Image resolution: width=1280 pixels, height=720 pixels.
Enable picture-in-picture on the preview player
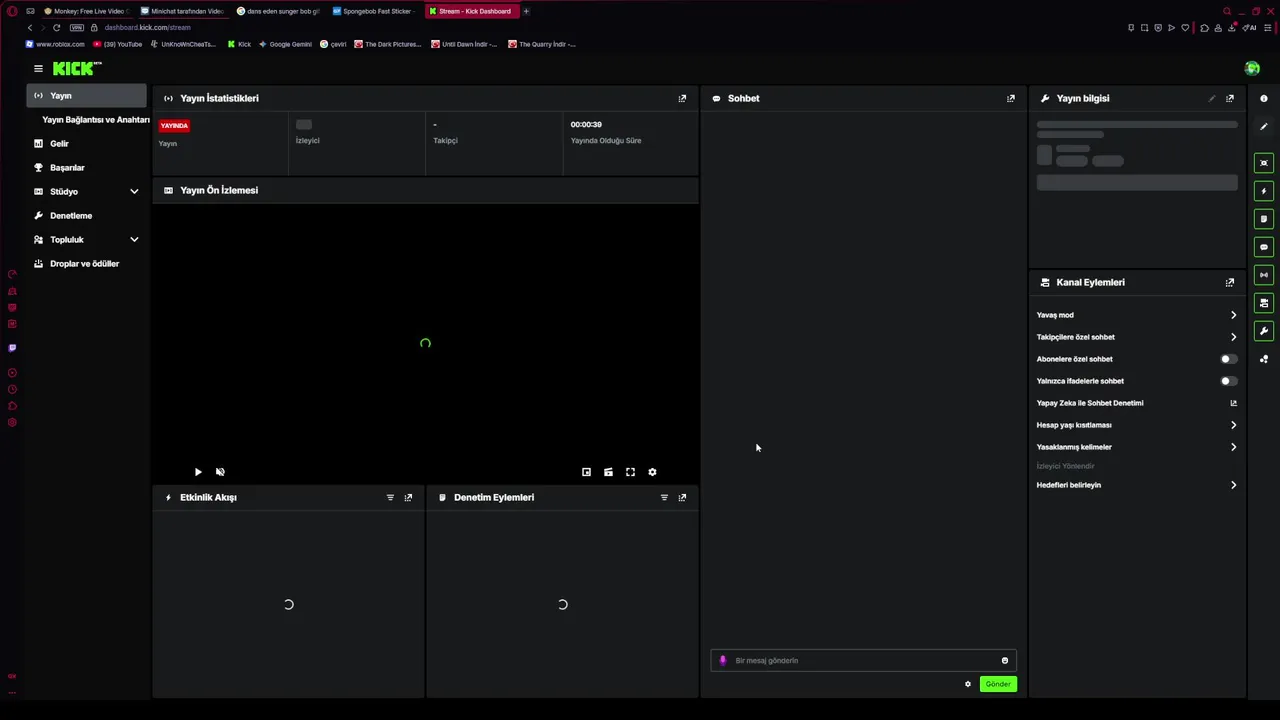(586, 472)
